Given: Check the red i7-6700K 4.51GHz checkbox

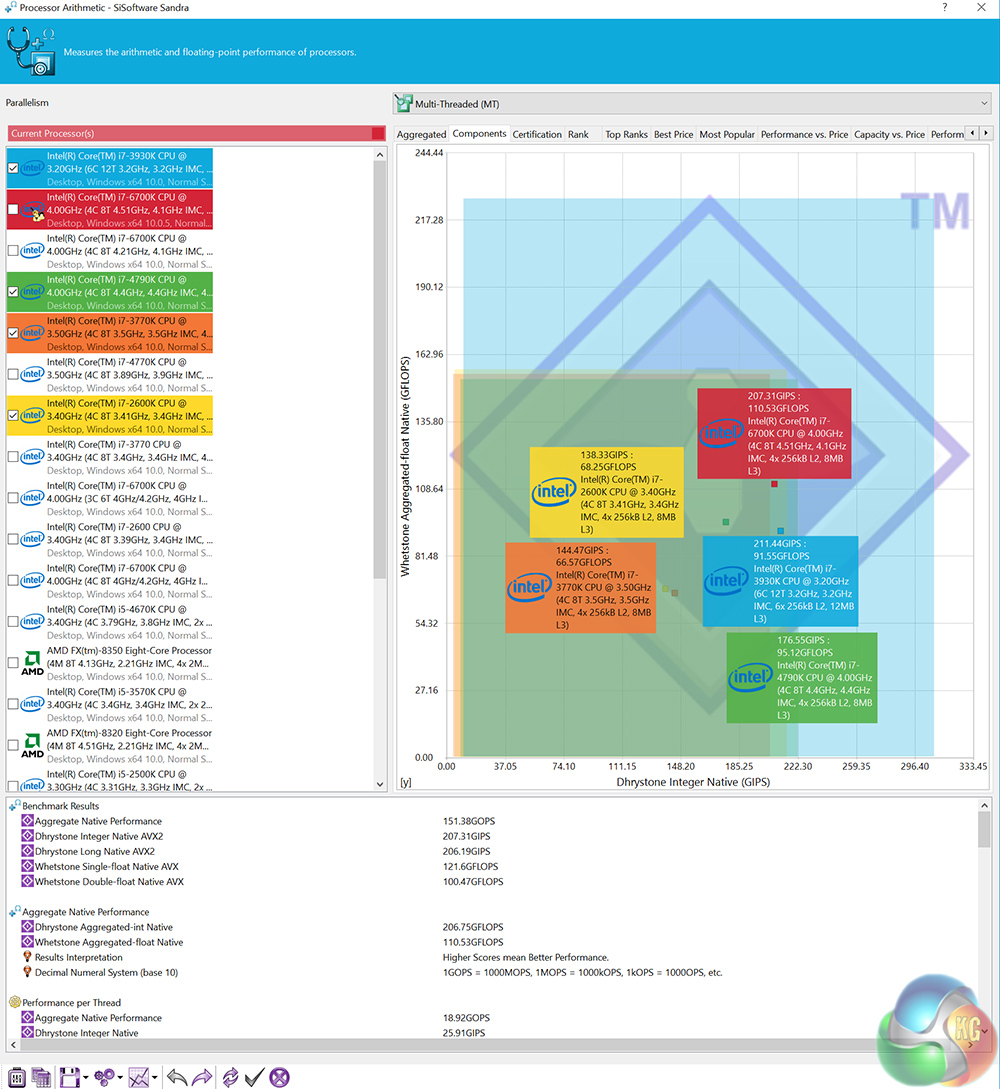Looking at the screenshot, I should pyautogui.click(x=13, y=209).
